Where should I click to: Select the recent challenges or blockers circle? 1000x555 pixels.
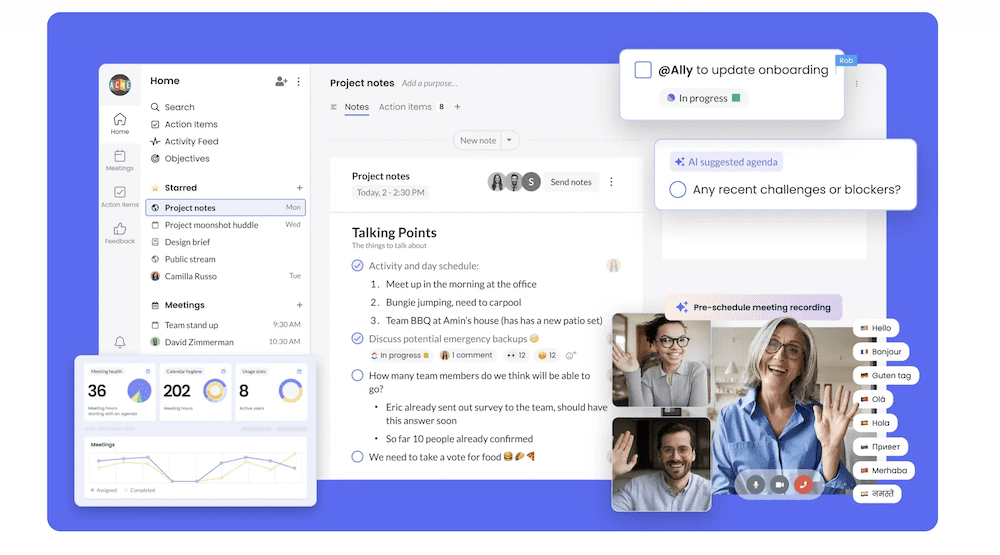coord(677,189)
